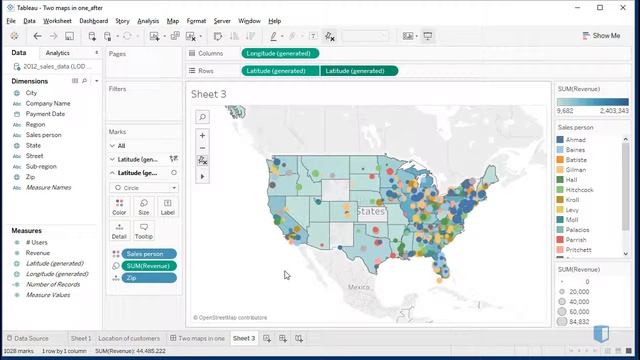Click the Redo forward arrow

tap(53, 36)
